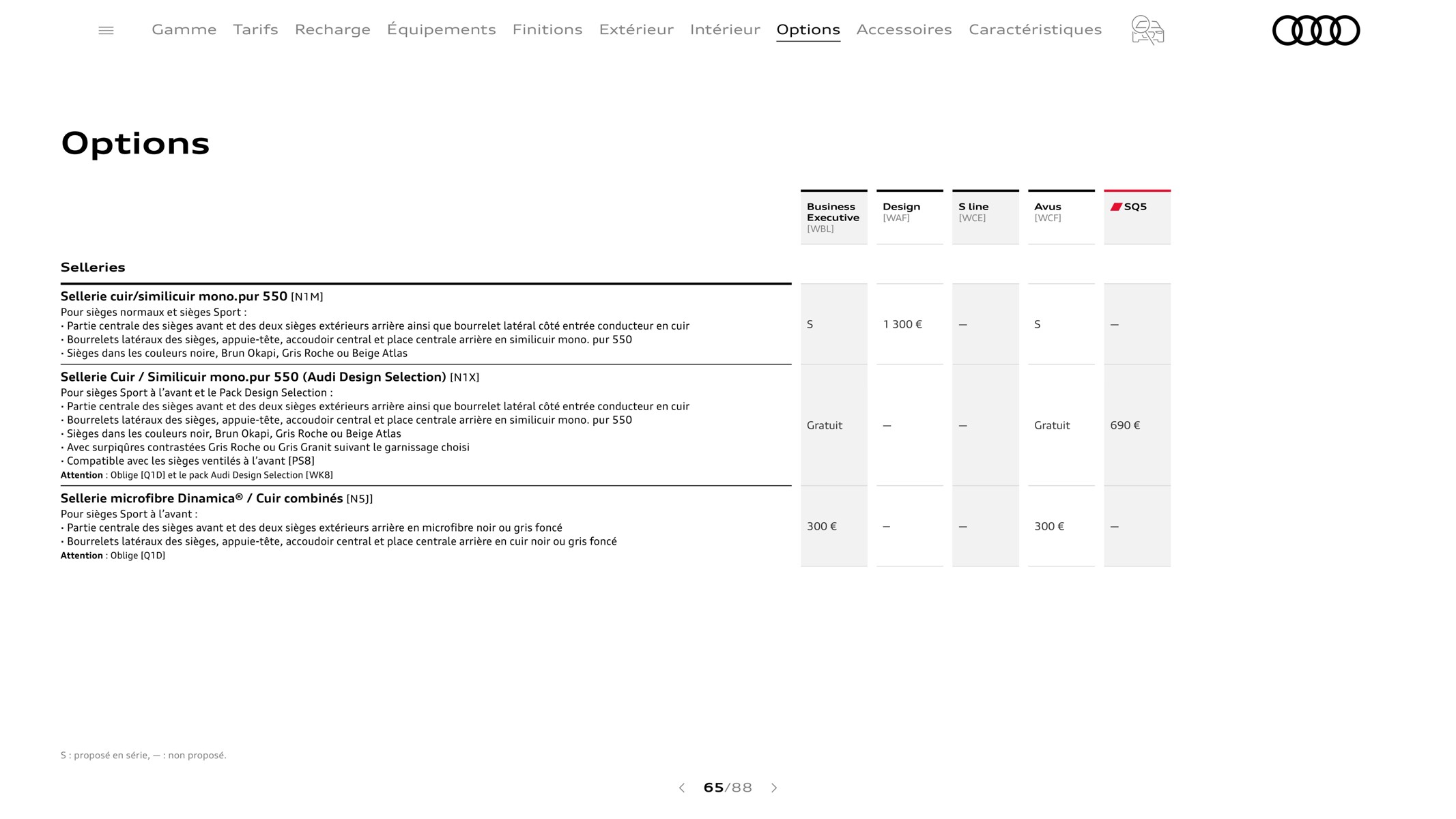Click the Design [WAF] column header
Screen dimensions: 1456x819
coord(909,217)
